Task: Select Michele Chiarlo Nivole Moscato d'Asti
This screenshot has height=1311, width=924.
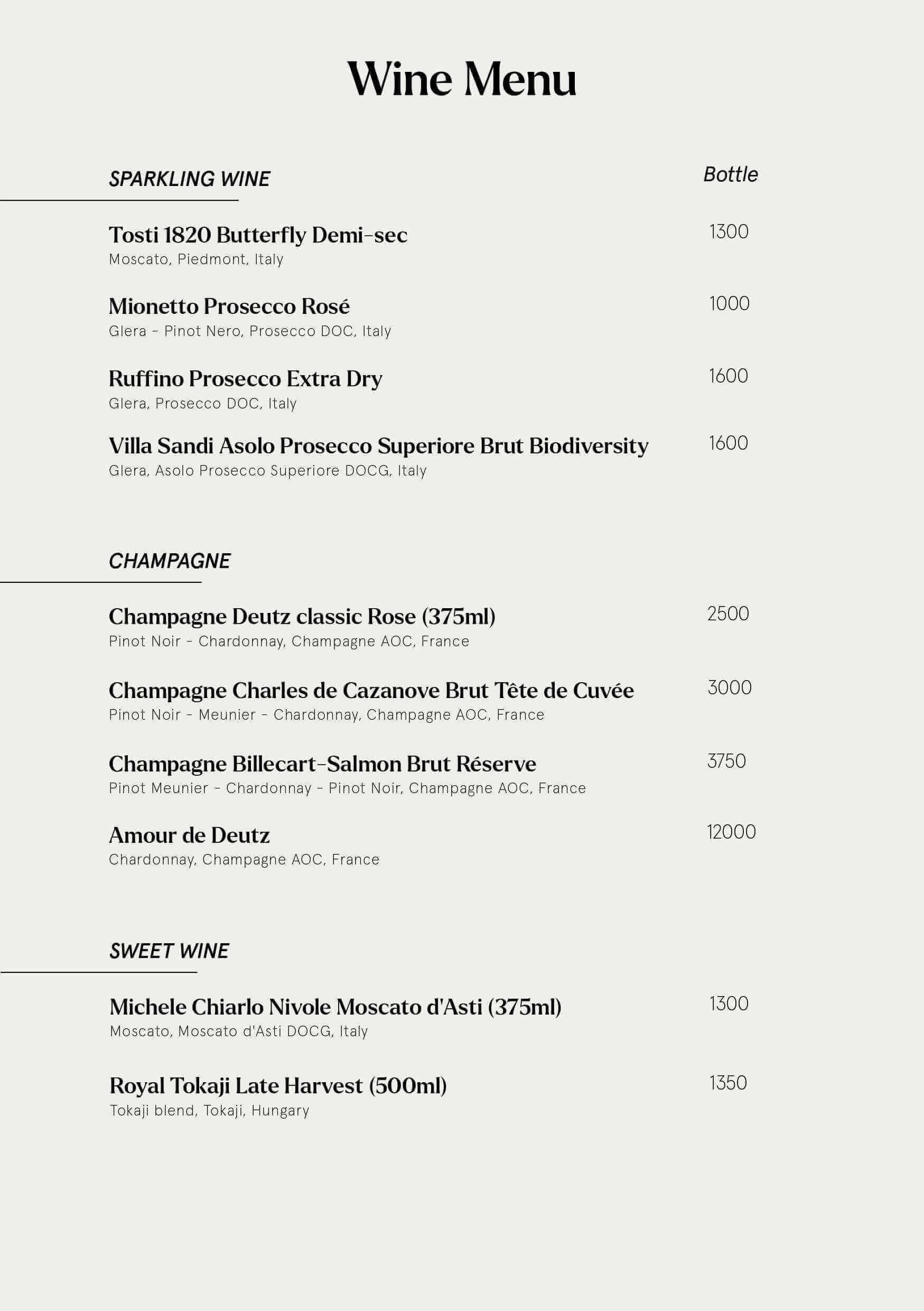Action: coord(335,1007)
